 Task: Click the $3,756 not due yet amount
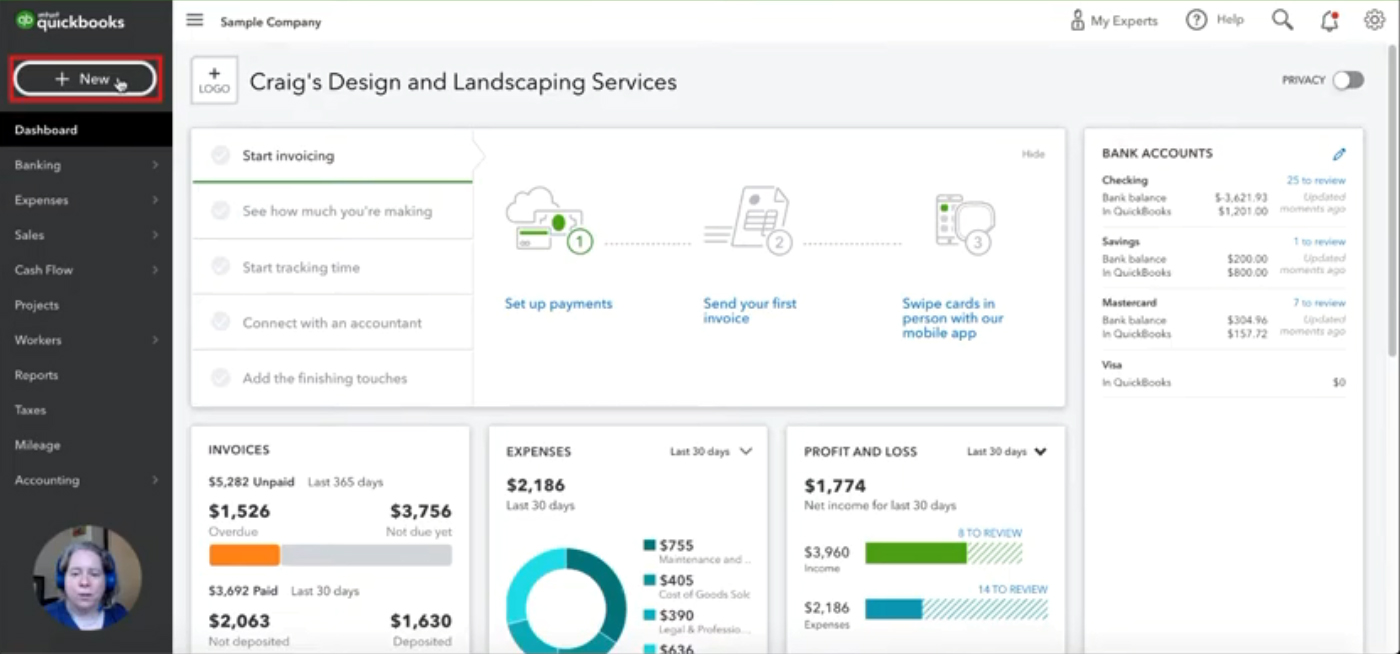421,511
